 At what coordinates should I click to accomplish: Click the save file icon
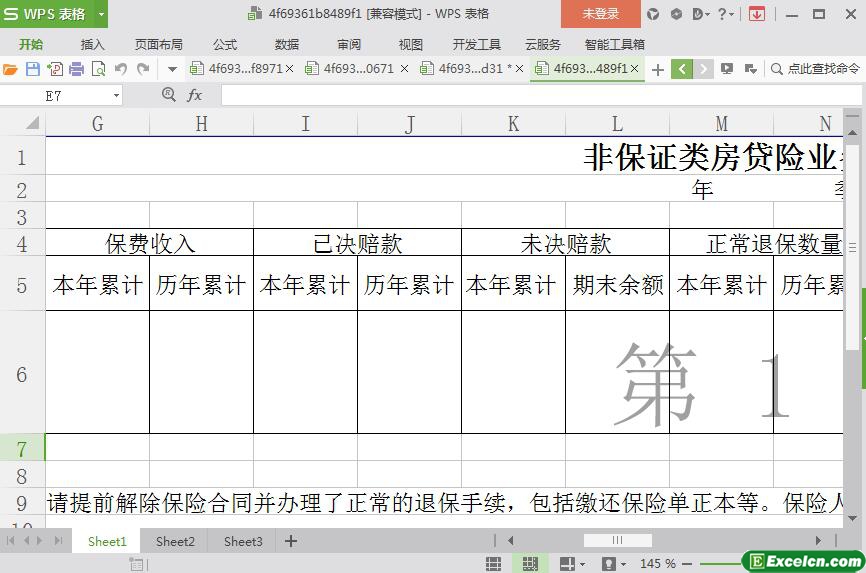[32, 69]
